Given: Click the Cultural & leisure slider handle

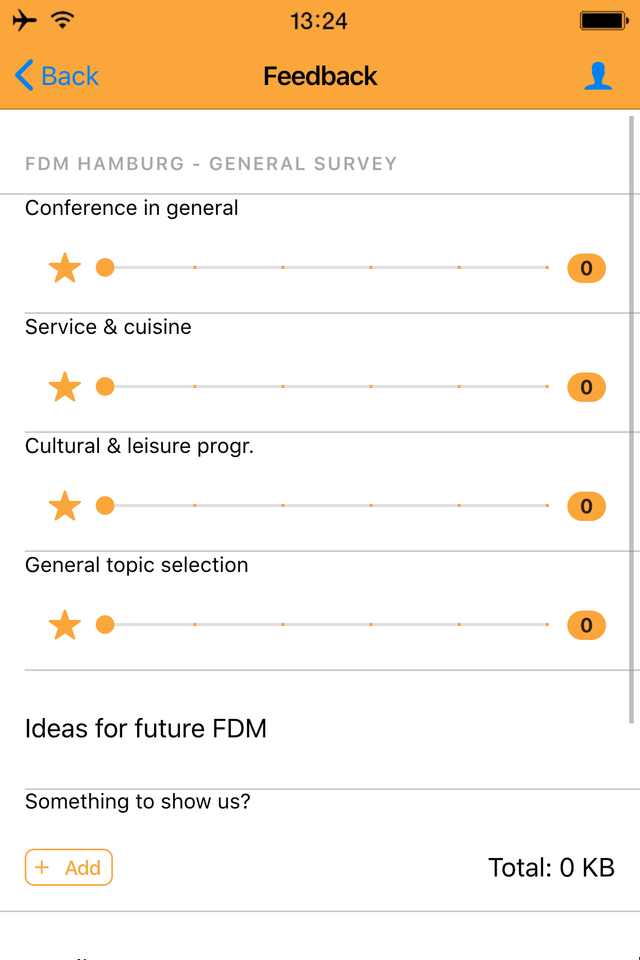Looking at the screenshot, I should (x=105, y=506).
